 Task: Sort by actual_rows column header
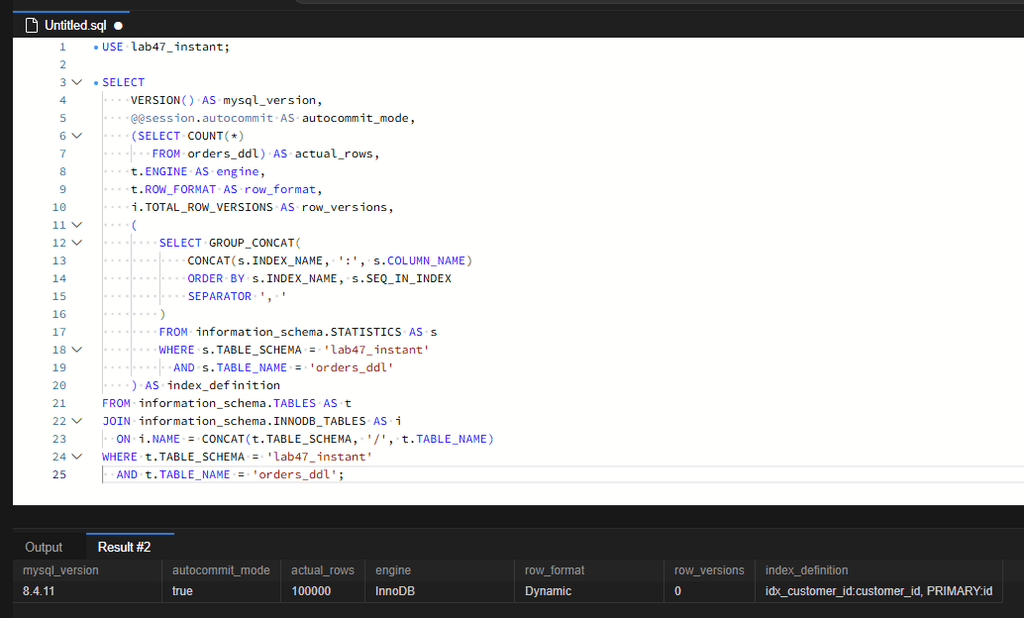[323, 570]
